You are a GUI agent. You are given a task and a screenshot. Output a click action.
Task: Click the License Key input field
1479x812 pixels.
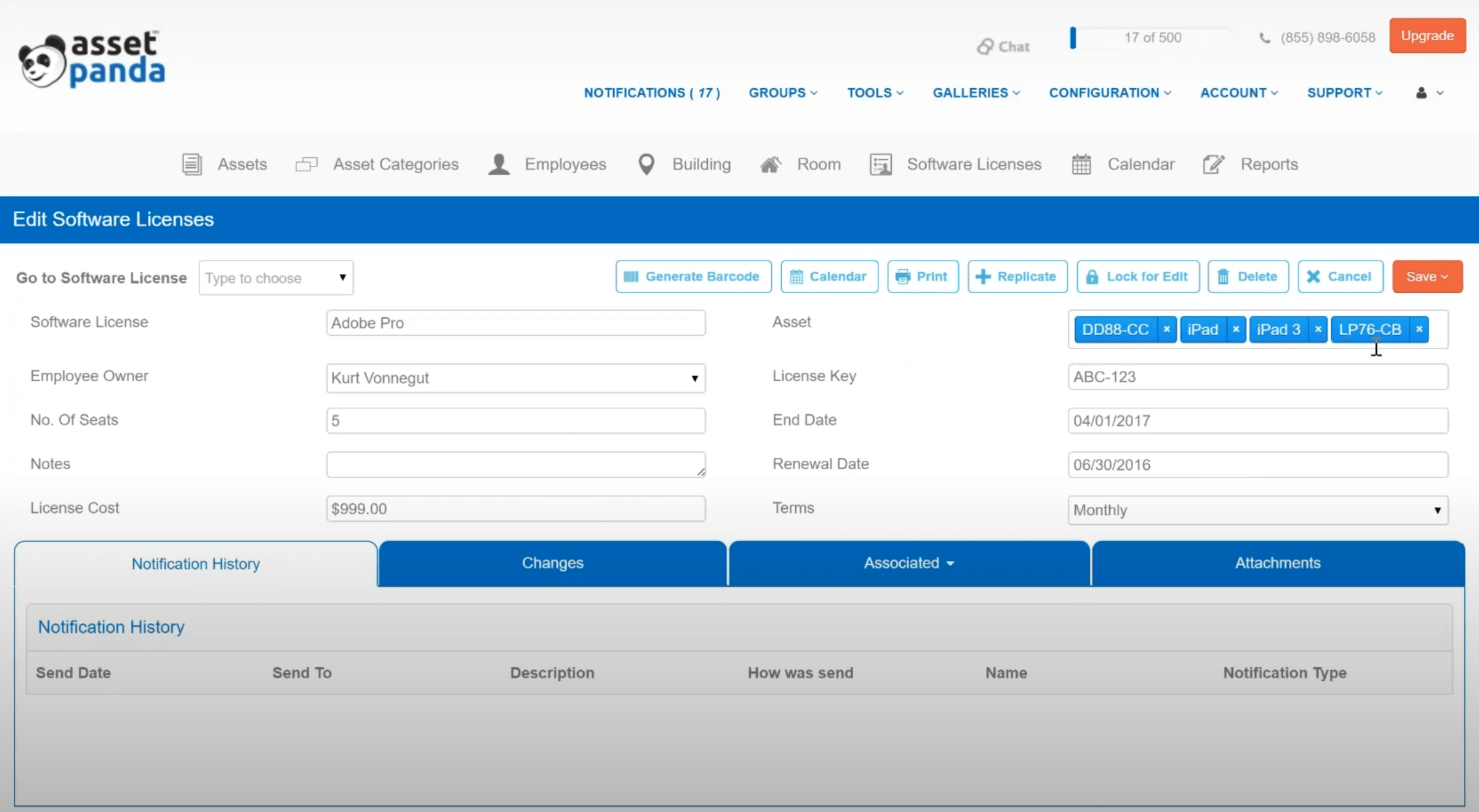[x=1257, y=377]
